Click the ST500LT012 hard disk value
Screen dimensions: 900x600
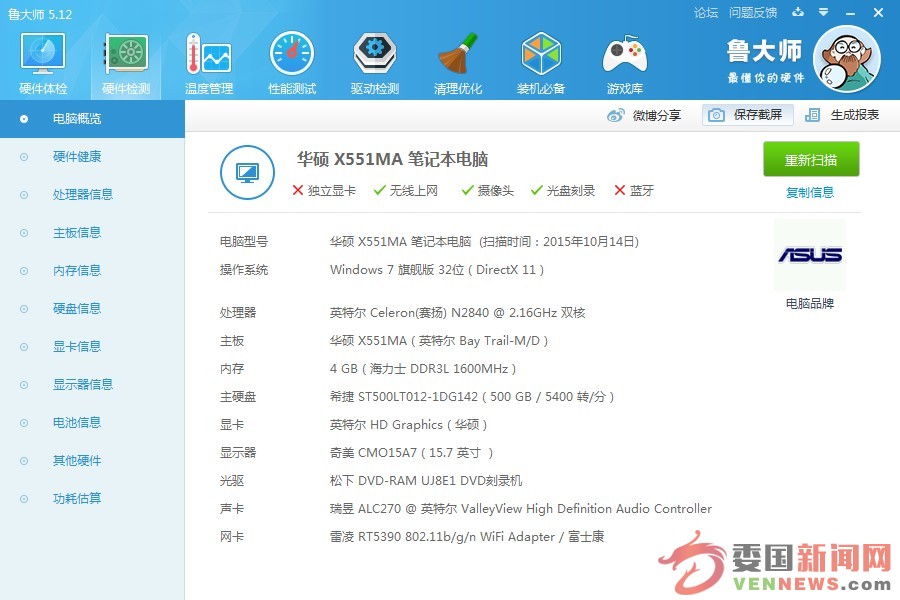pos(472,397)
